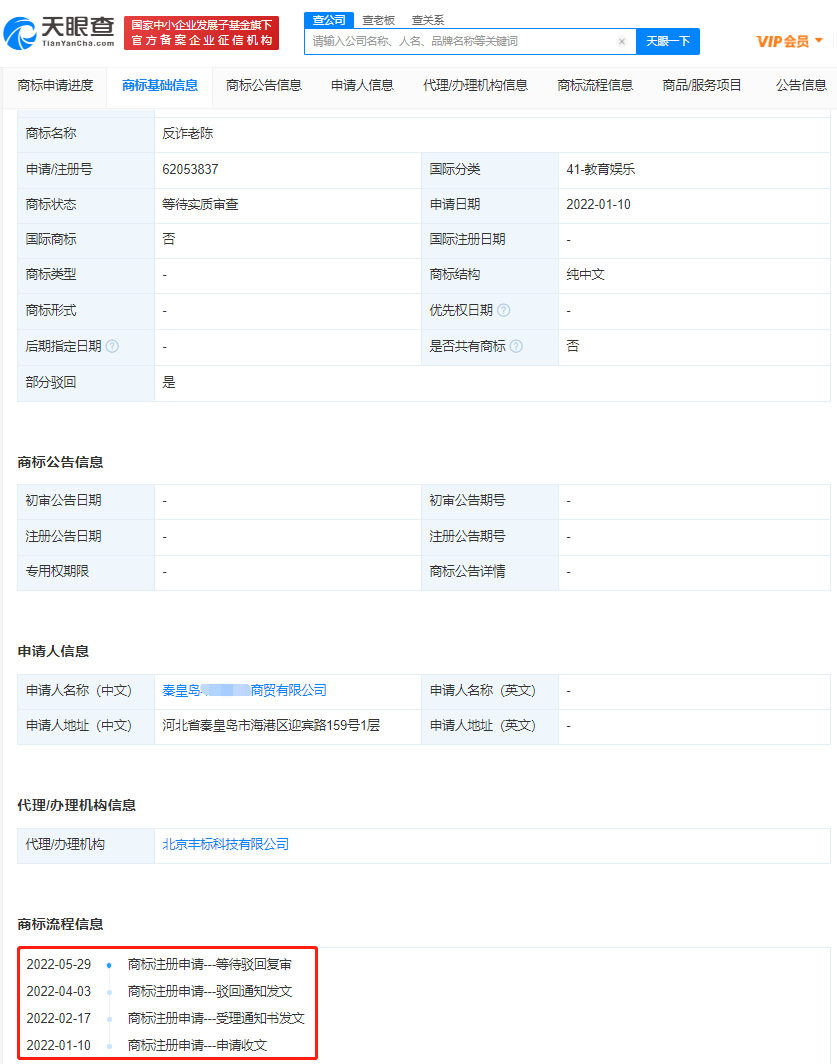Click the application date 2022-01-10 value
Viewport: 837px width, 1064px height.
click(x=598, y=204)
